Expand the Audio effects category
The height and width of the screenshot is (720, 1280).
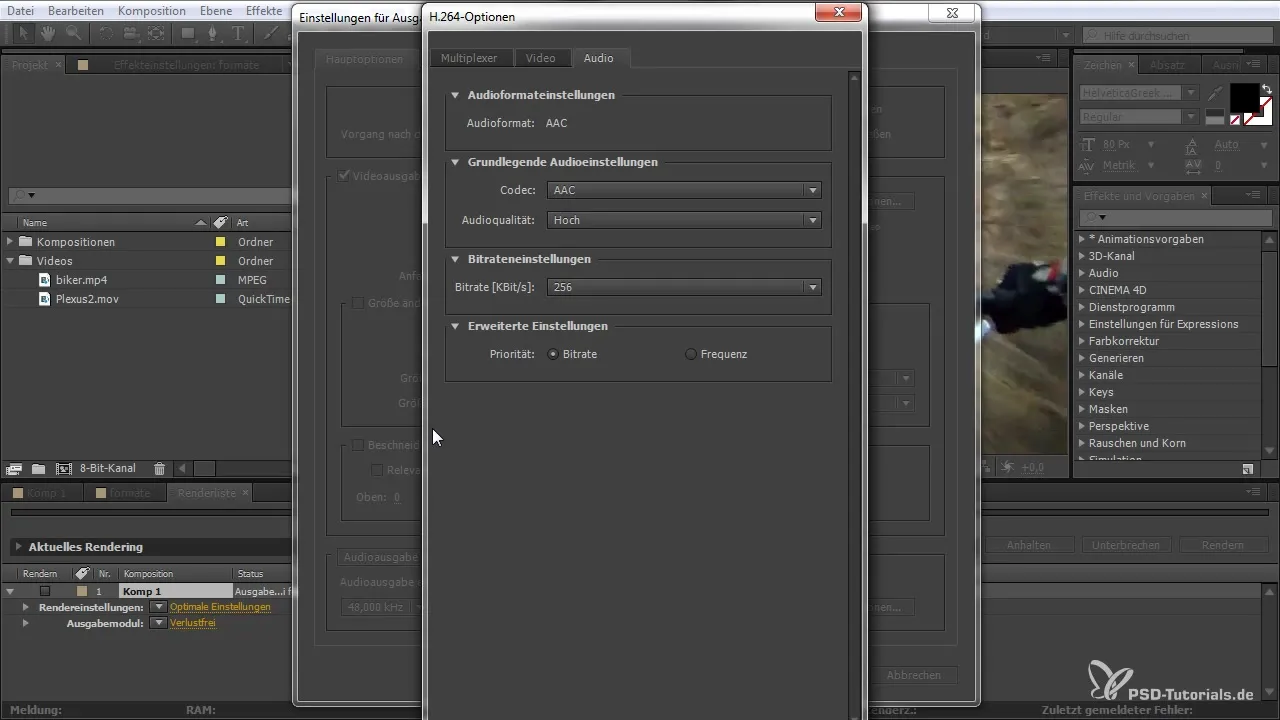click(x=1082, y=273)
